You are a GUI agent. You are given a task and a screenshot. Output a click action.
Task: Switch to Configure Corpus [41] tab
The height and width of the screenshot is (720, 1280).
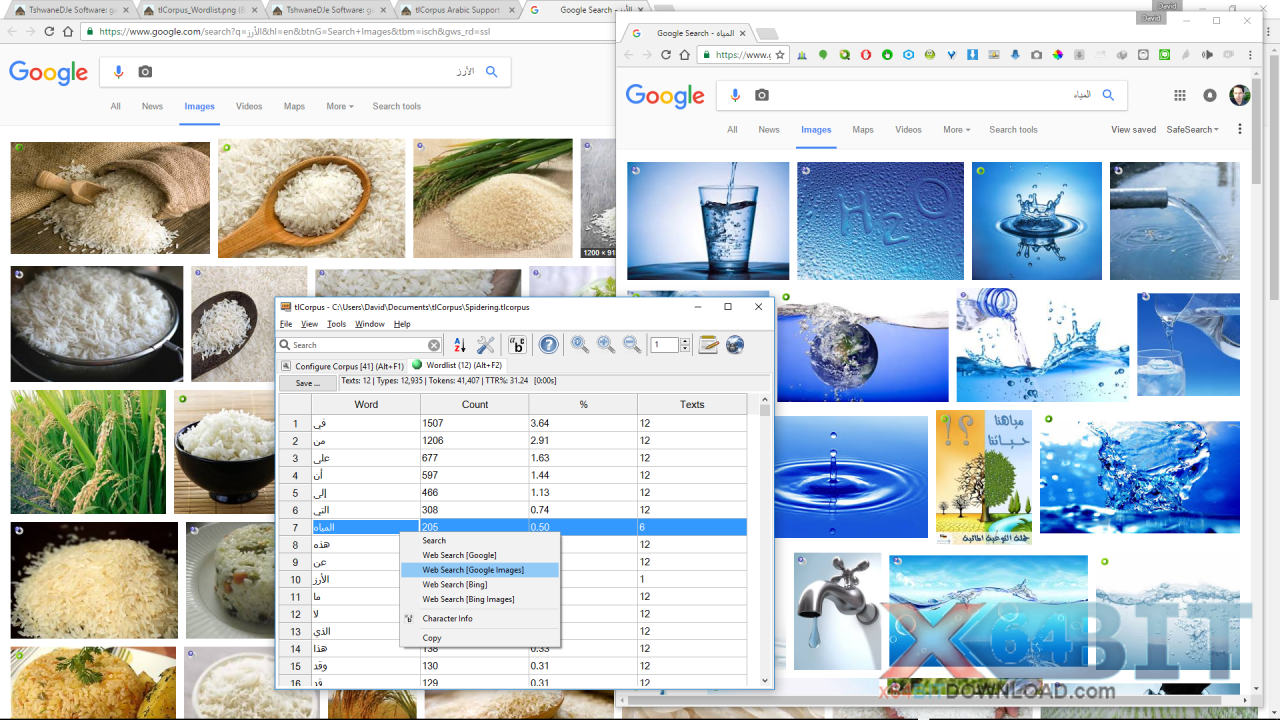pyautogui.click(x=343, y=366)
